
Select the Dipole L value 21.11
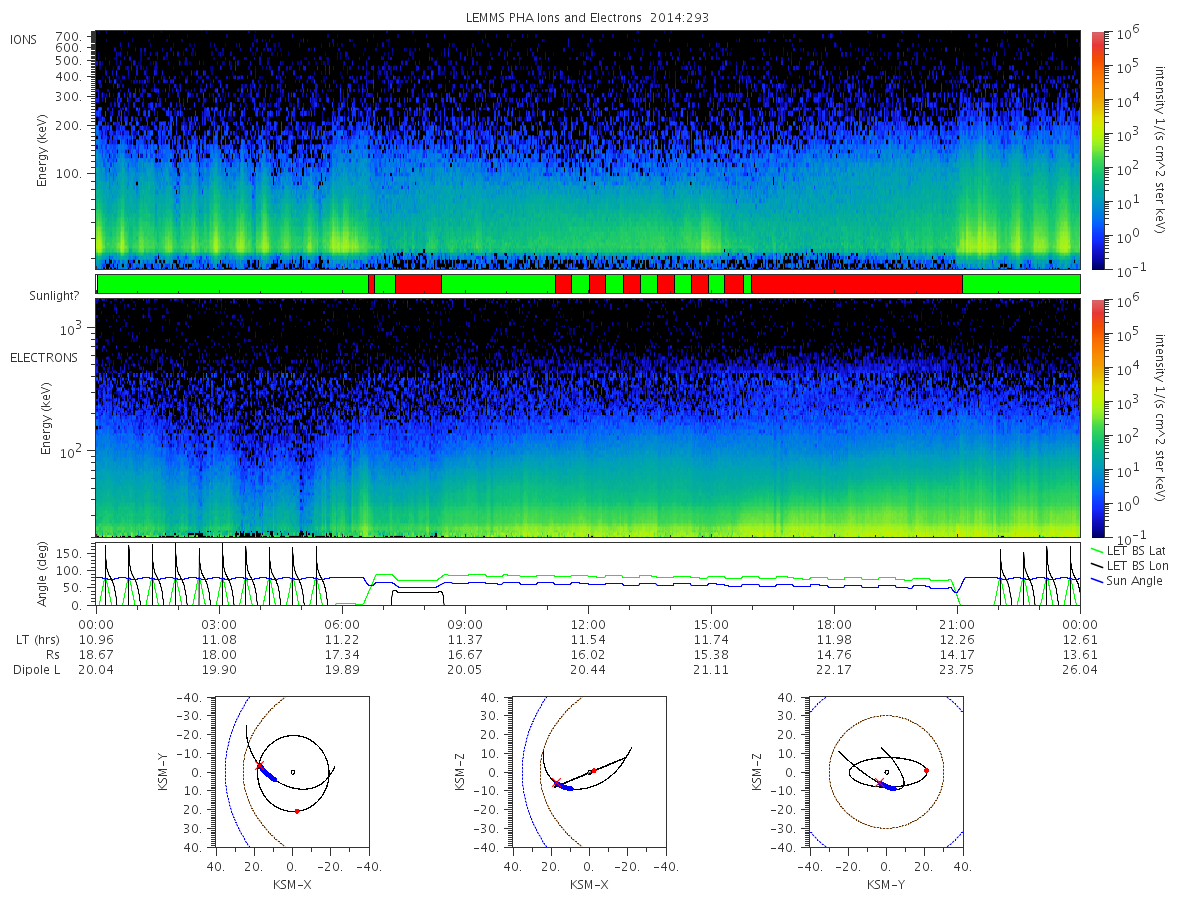click(x=711, y=669)
